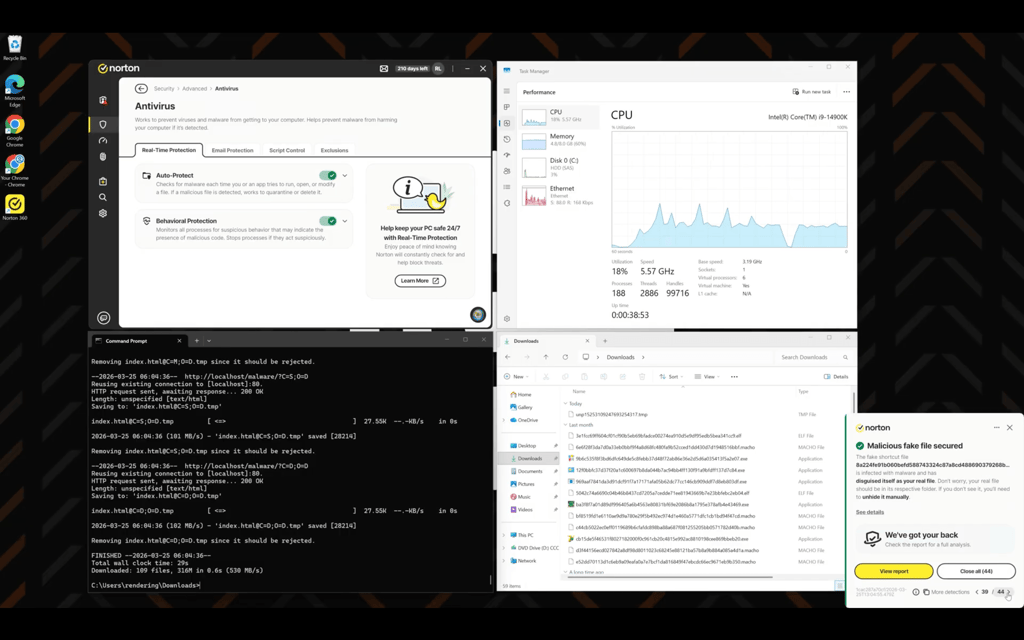
Task: Toggle Behavioral Protection switch
Action: pos(328,221)
